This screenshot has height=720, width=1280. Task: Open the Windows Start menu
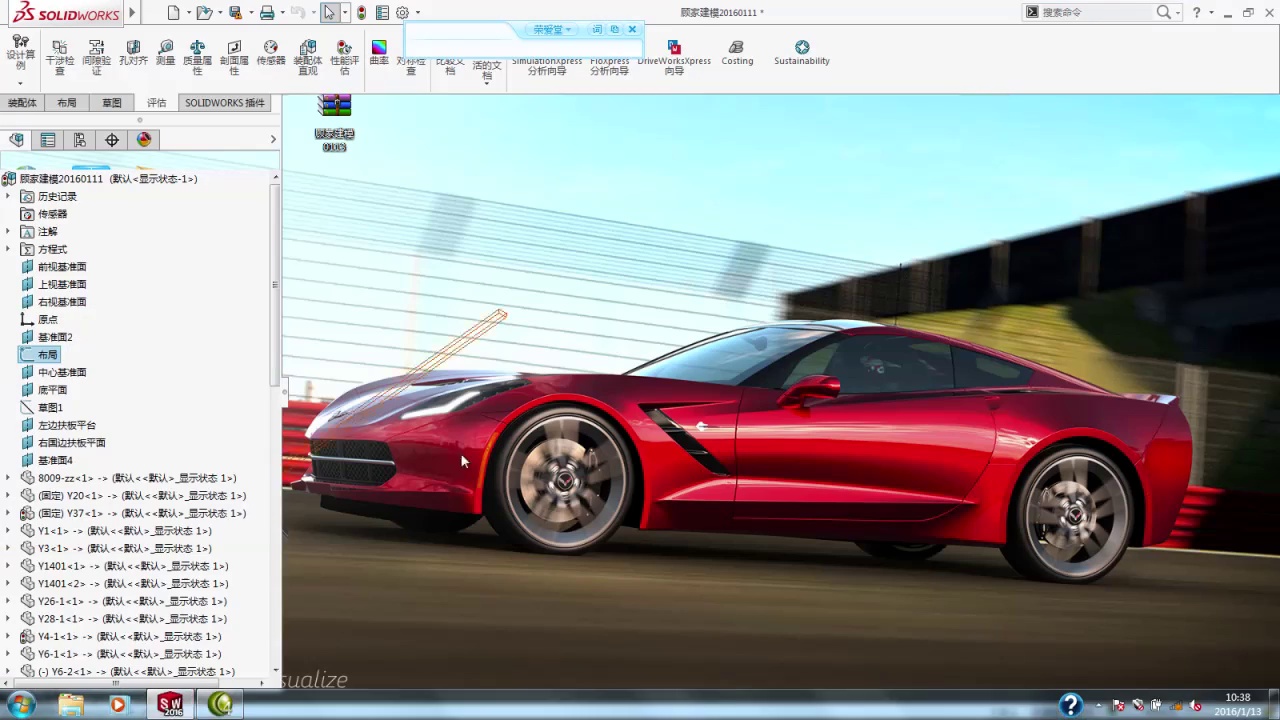(20, 705)
